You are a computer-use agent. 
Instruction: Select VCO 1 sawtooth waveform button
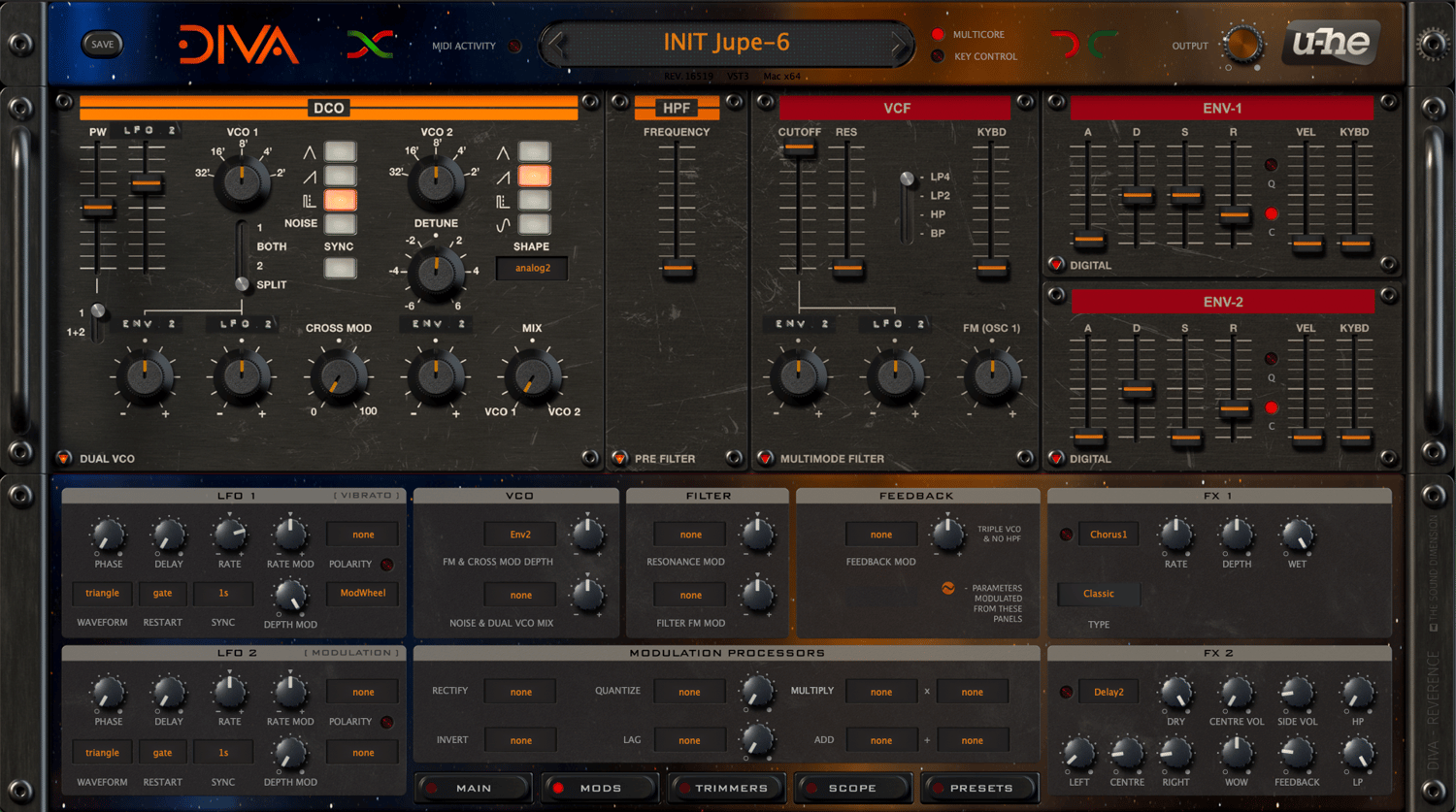[340, 176]
